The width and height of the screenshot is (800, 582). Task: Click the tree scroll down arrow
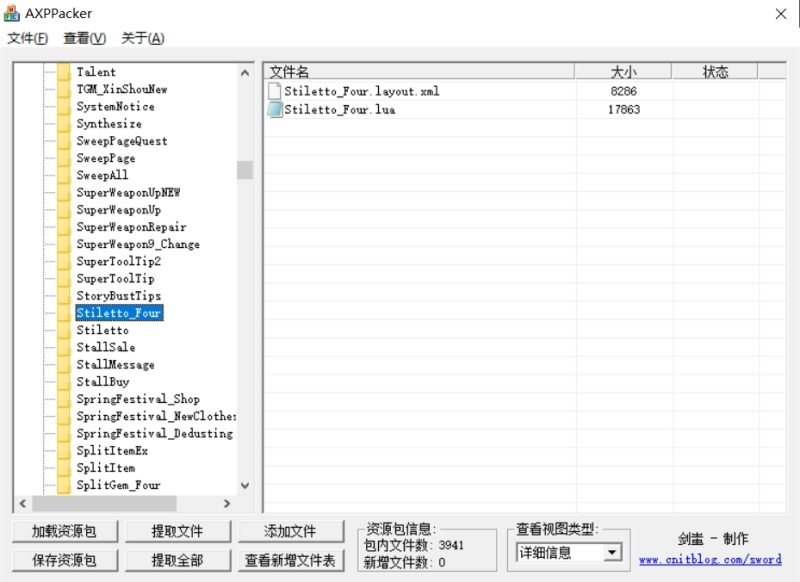[x=245, y=486]
